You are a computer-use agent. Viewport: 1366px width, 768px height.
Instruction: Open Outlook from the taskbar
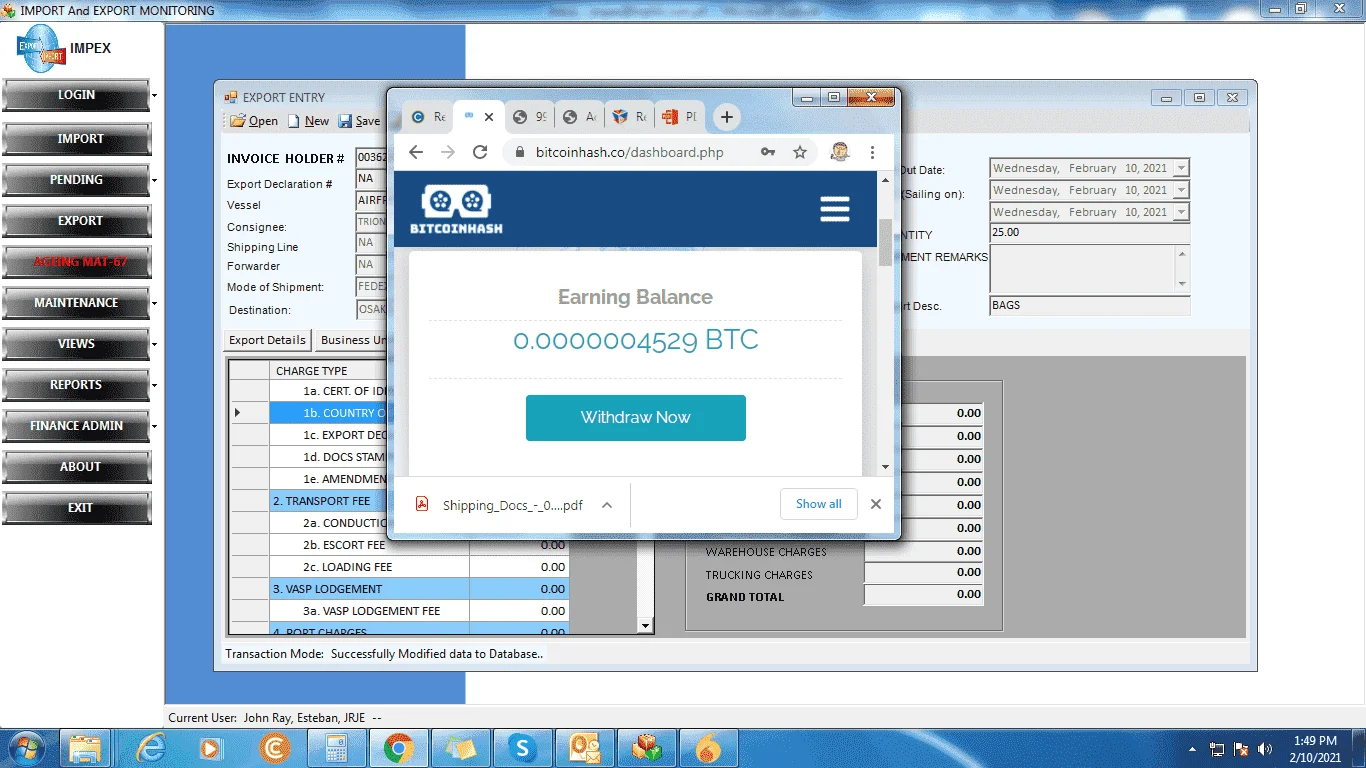(584, 748)
